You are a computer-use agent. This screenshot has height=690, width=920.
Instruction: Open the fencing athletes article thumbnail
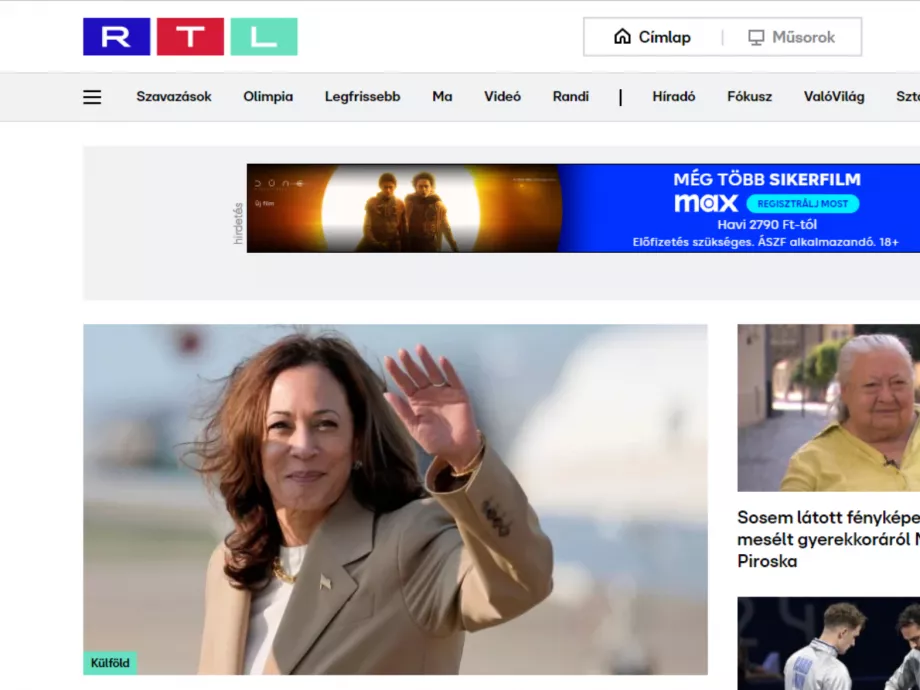[x=828, y=644]
